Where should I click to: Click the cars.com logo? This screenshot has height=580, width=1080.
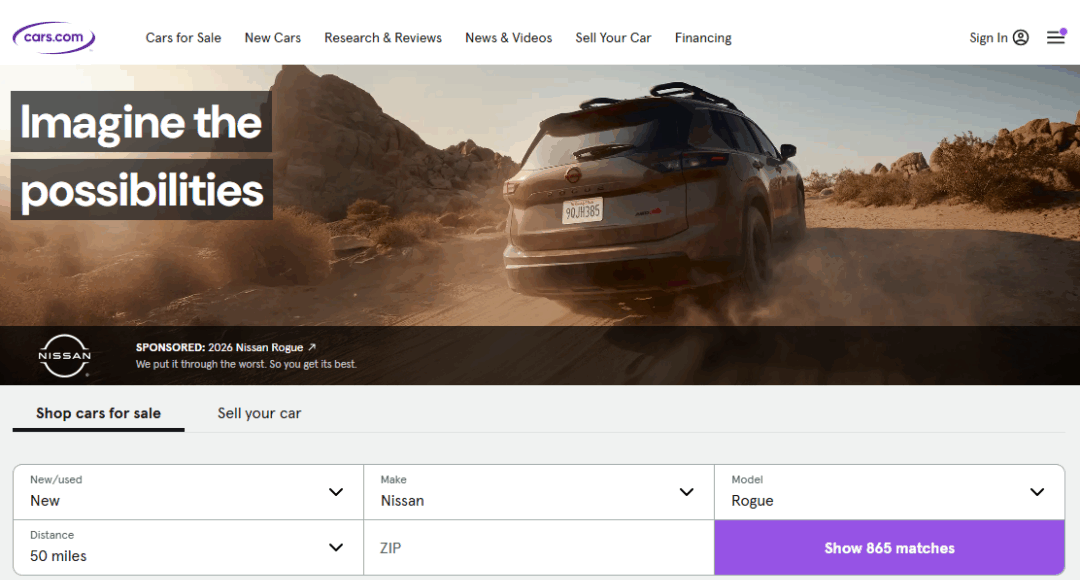point(54,38)
